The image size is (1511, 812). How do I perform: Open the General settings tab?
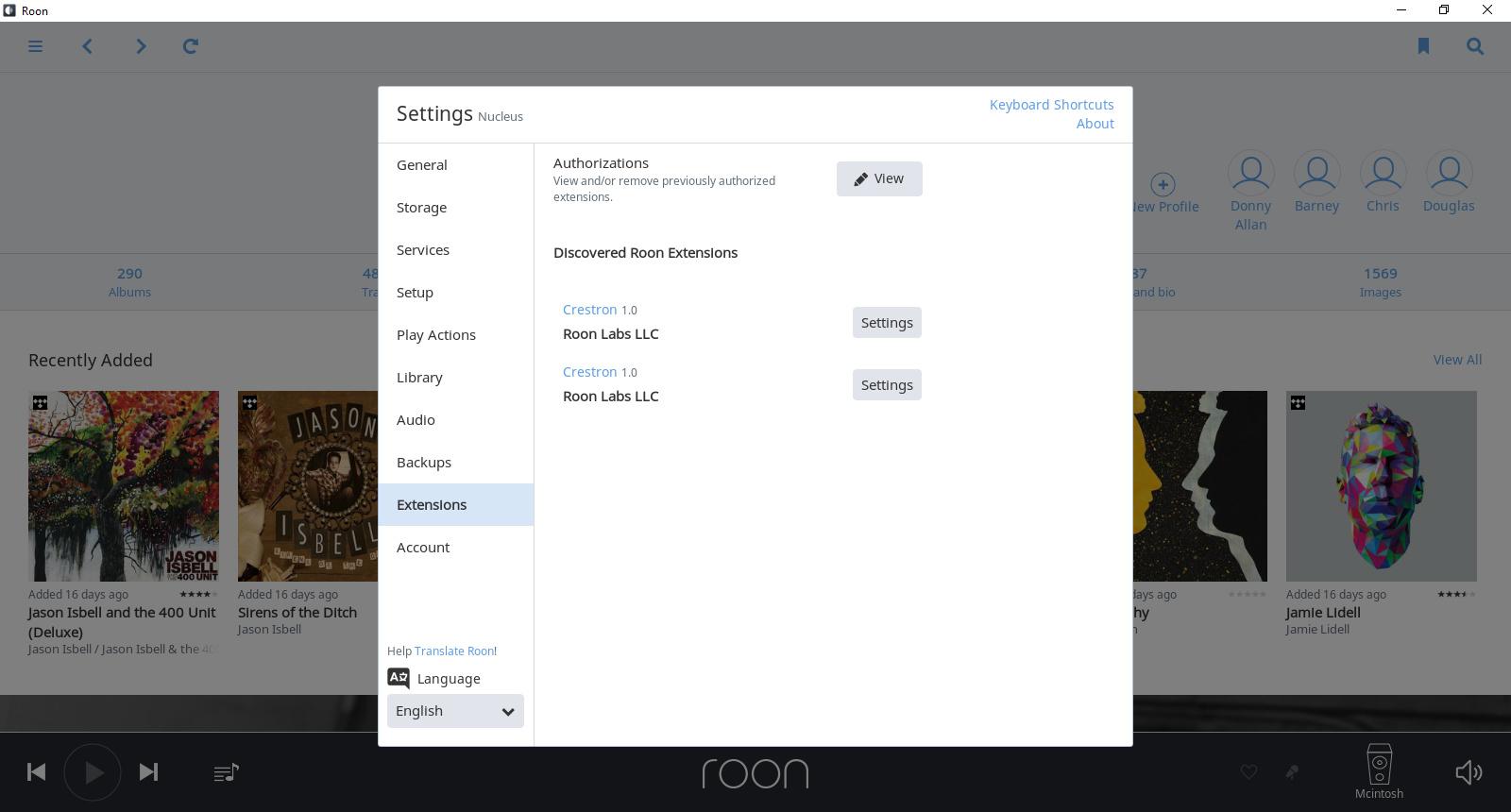click(456, 165)
